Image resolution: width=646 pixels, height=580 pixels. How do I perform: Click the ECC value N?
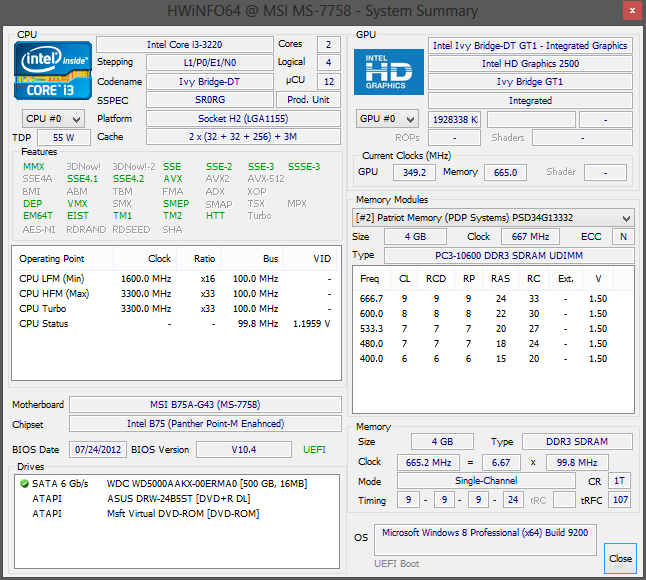coord(623,236)
